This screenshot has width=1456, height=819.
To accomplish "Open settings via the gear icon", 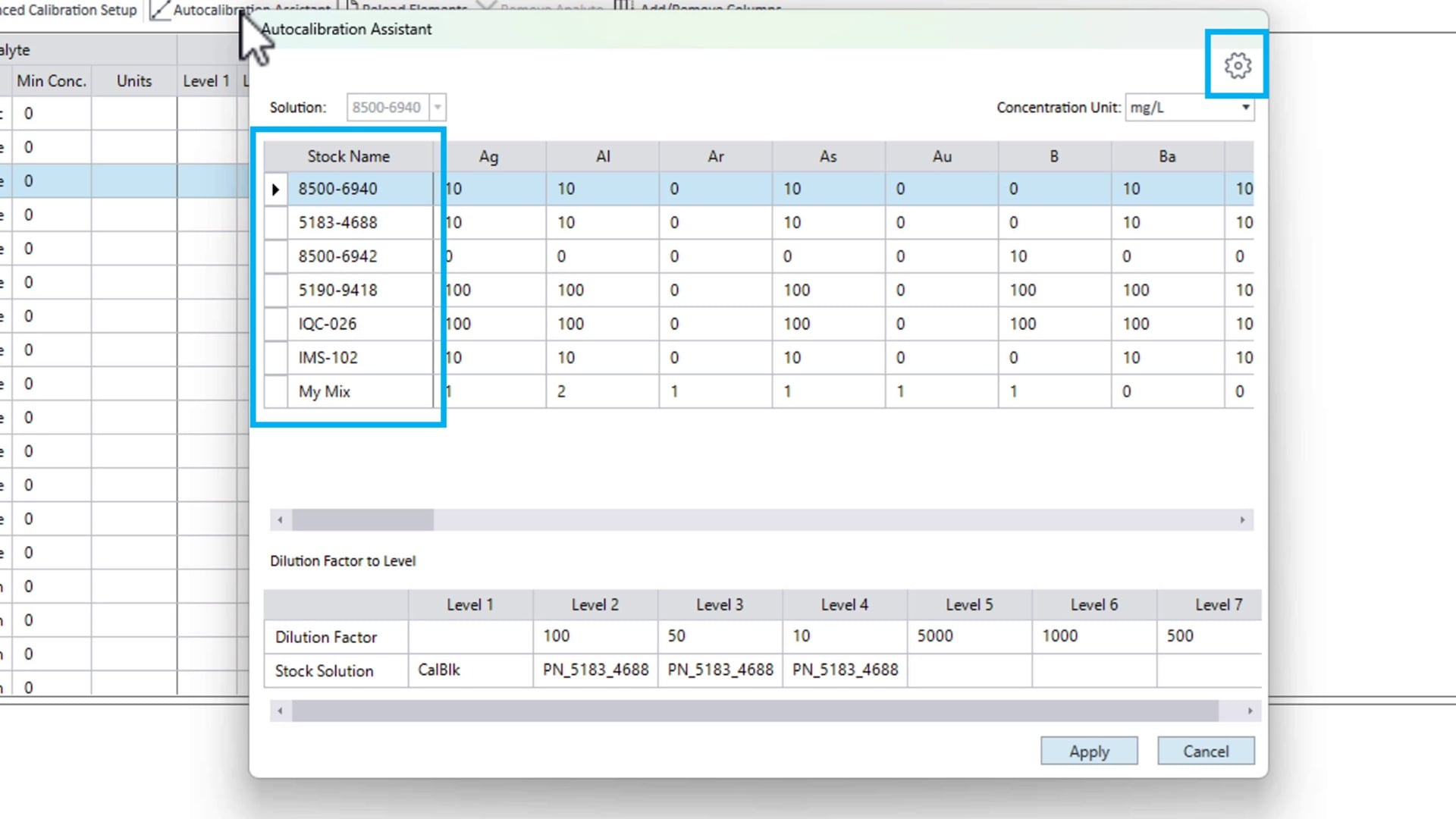I will tap(1238, 65).
